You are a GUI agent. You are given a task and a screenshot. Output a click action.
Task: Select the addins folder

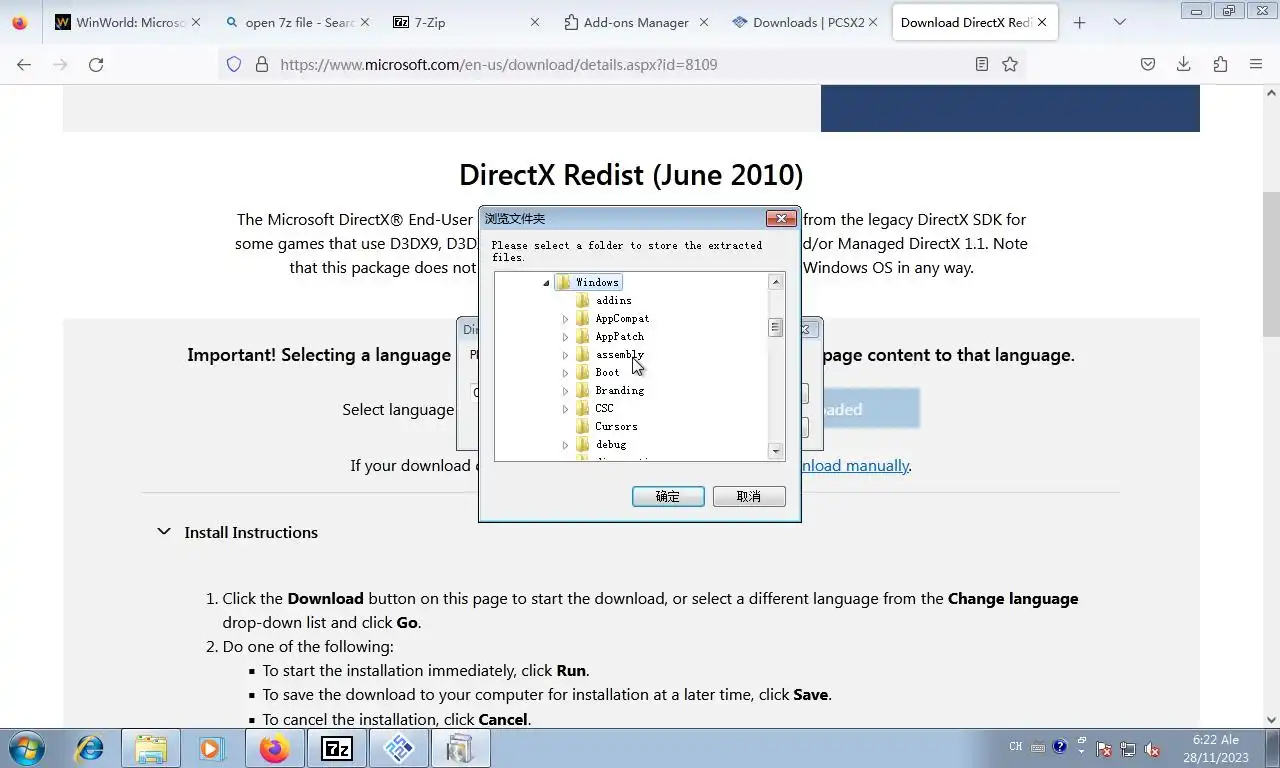pos(613,300)
